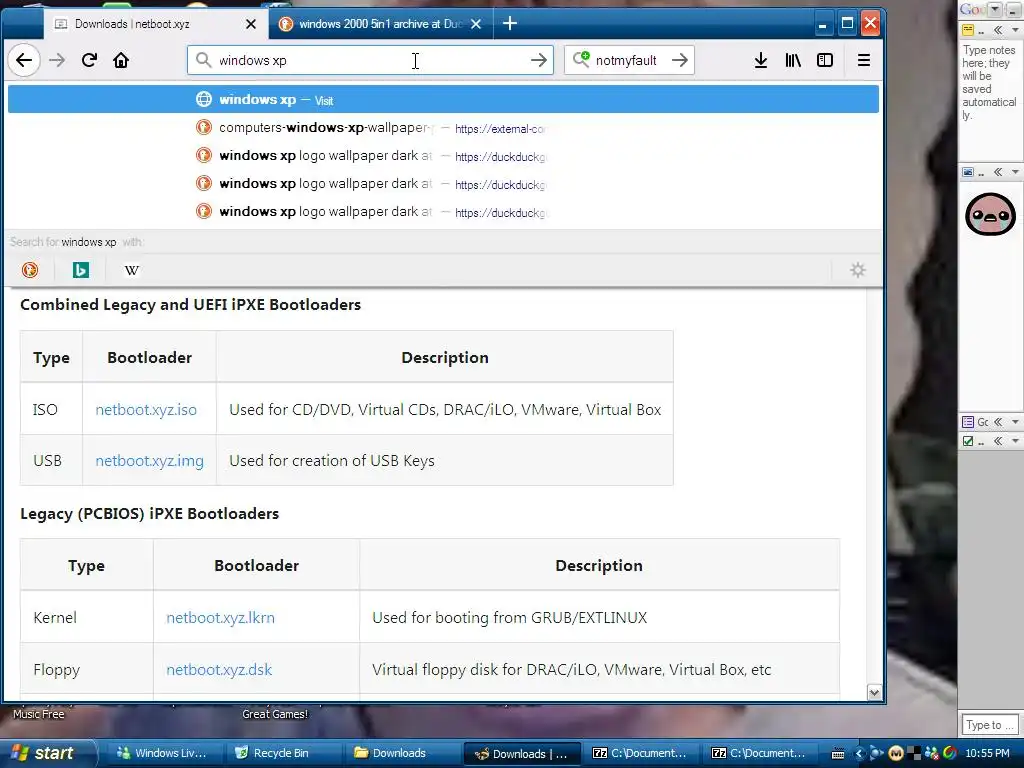Choose computers-windows-xp-wallpaper suggestion
This screenshot has height=768, width=1024.
click(443, 128)
